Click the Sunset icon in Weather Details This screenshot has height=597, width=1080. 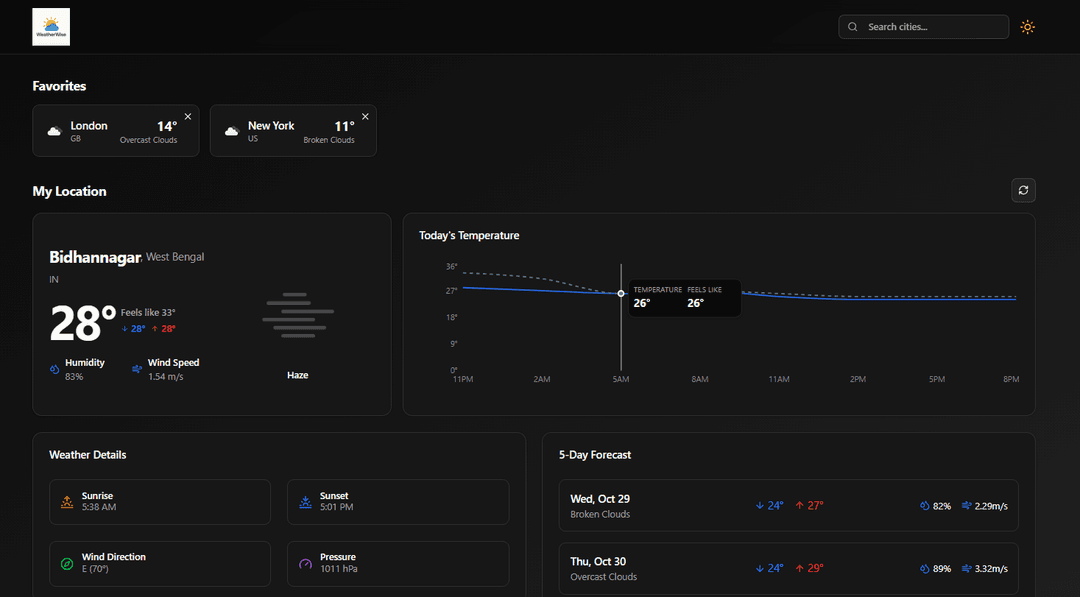(x=305, y=502)
